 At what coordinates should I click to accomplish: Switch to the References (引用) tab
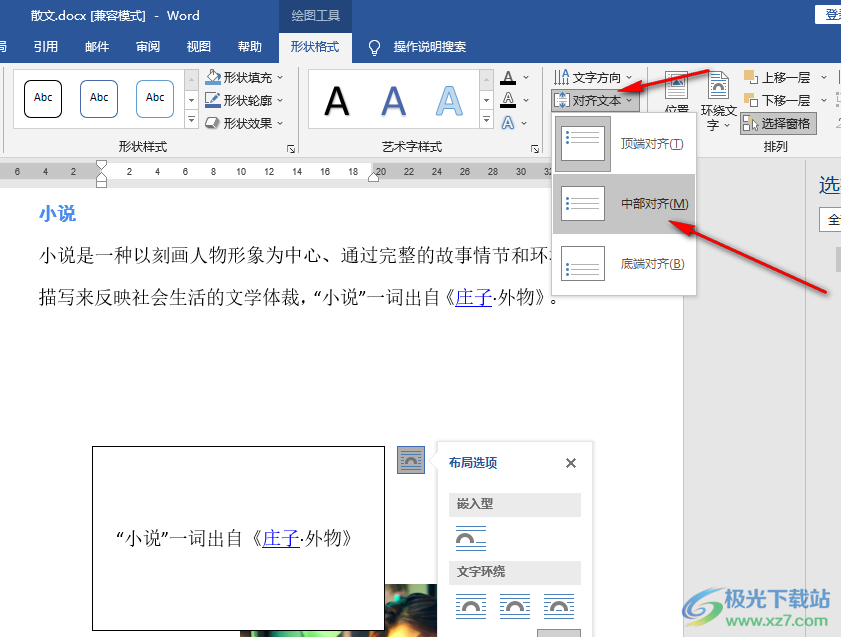[x=46, y=47]
